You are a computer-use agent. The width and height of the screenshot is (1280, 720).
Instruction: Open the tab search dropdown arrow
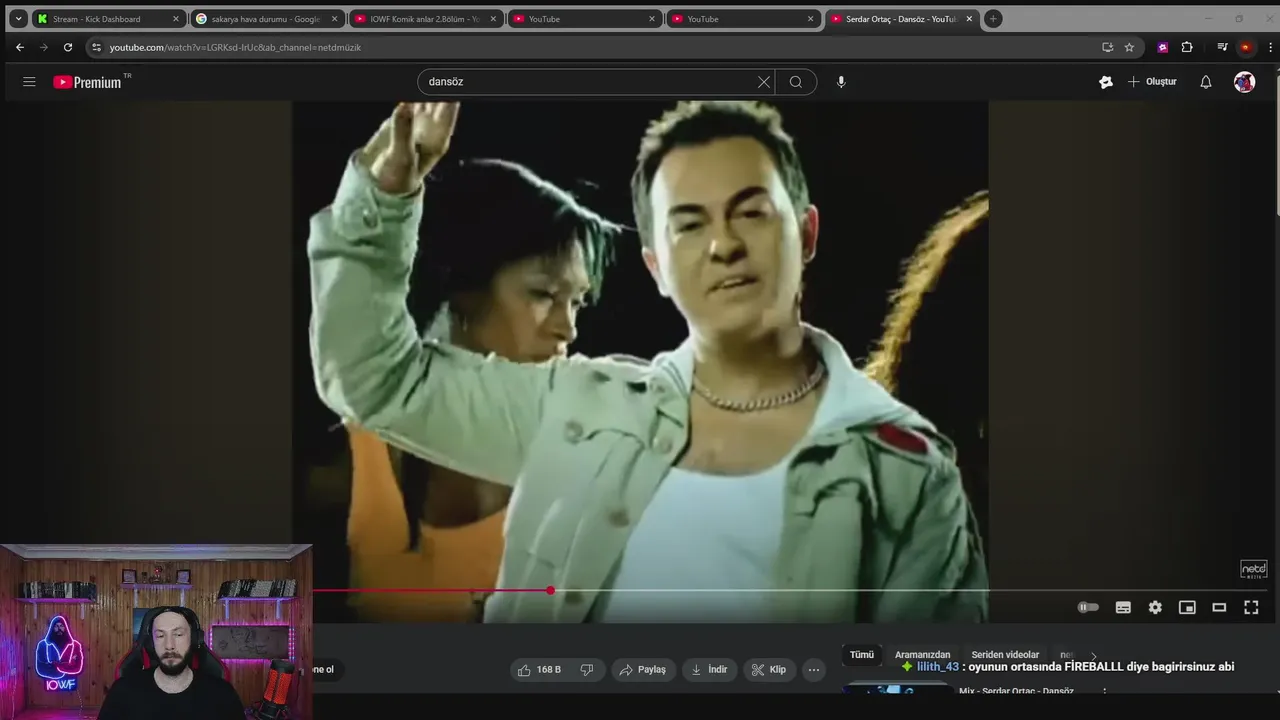click(18, 19)
